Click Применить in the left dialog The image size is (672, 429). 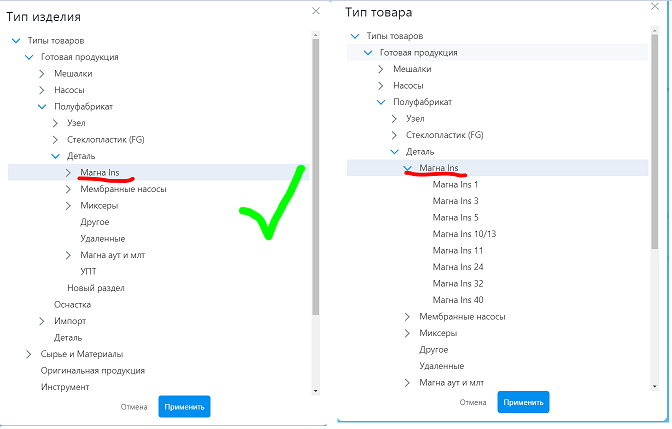[184, 406]
